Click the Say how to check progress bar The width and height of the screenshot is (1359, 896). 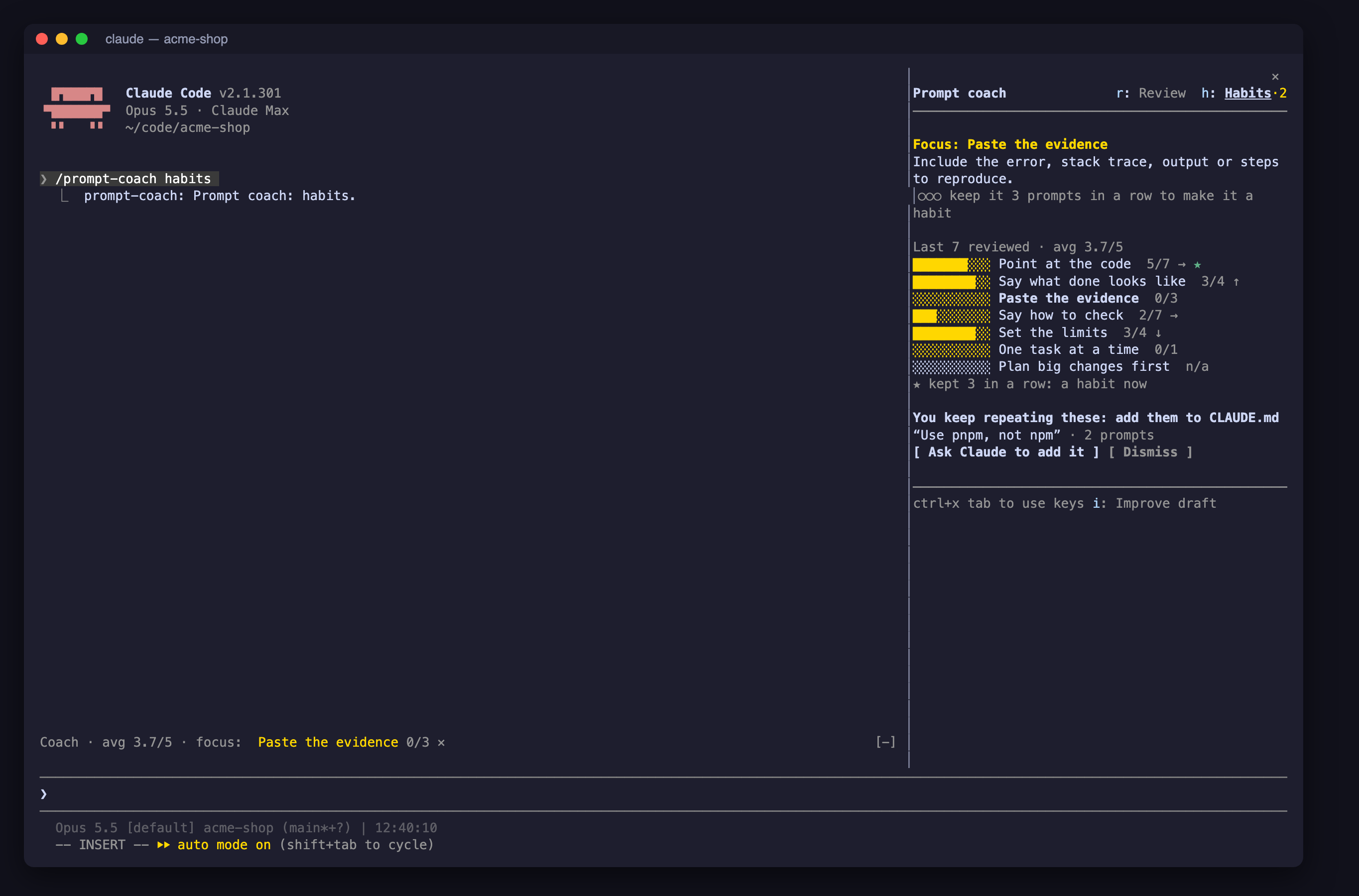tap(951, 316)
